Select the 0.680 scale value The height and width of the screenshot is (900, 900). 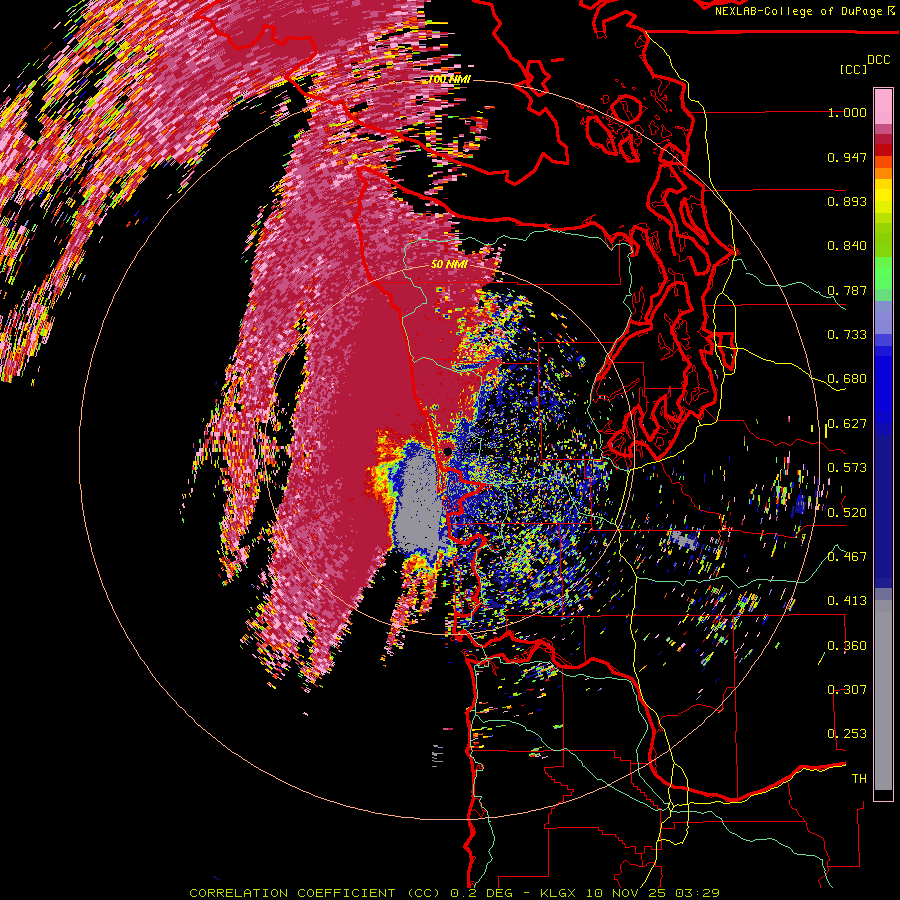847,379
